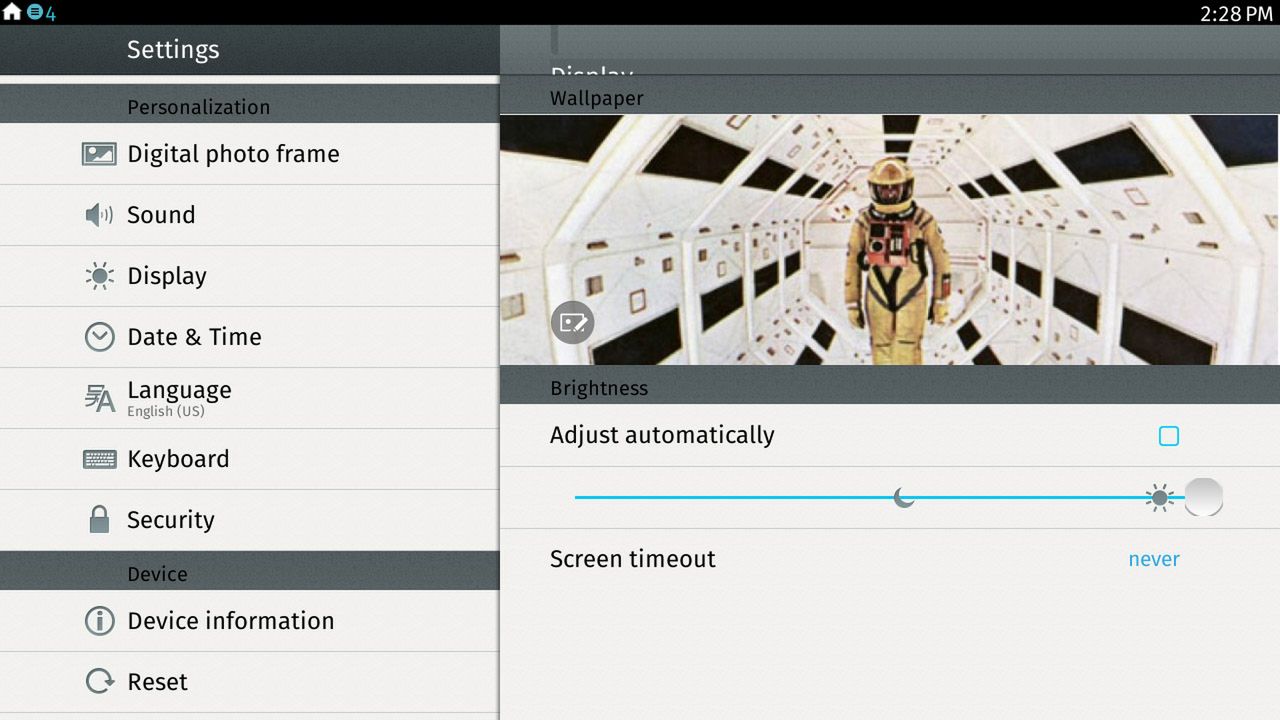Click the Date & Time clock icon
The image size is (1280, 720).
click(99, 337)
